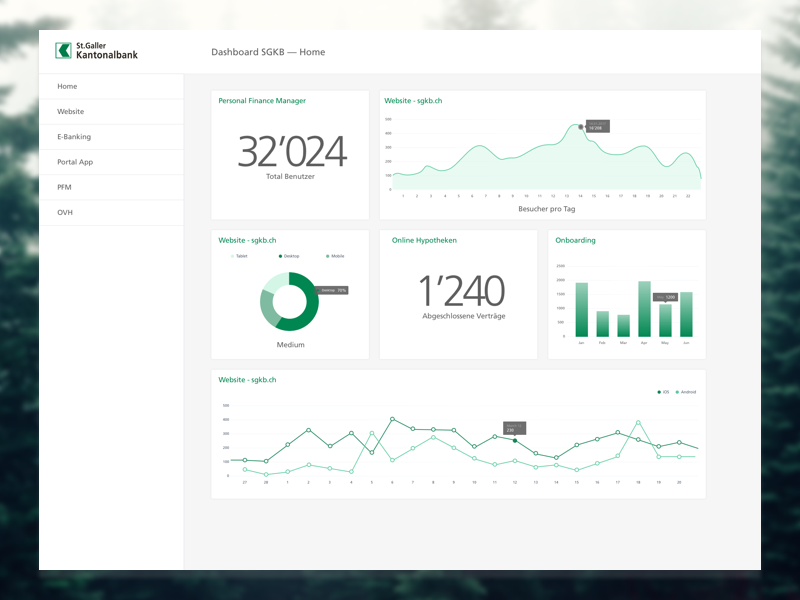
Task: Click the Apr bar in Onboarding chart
Action: pyautogui.click(x=644, y=309)
